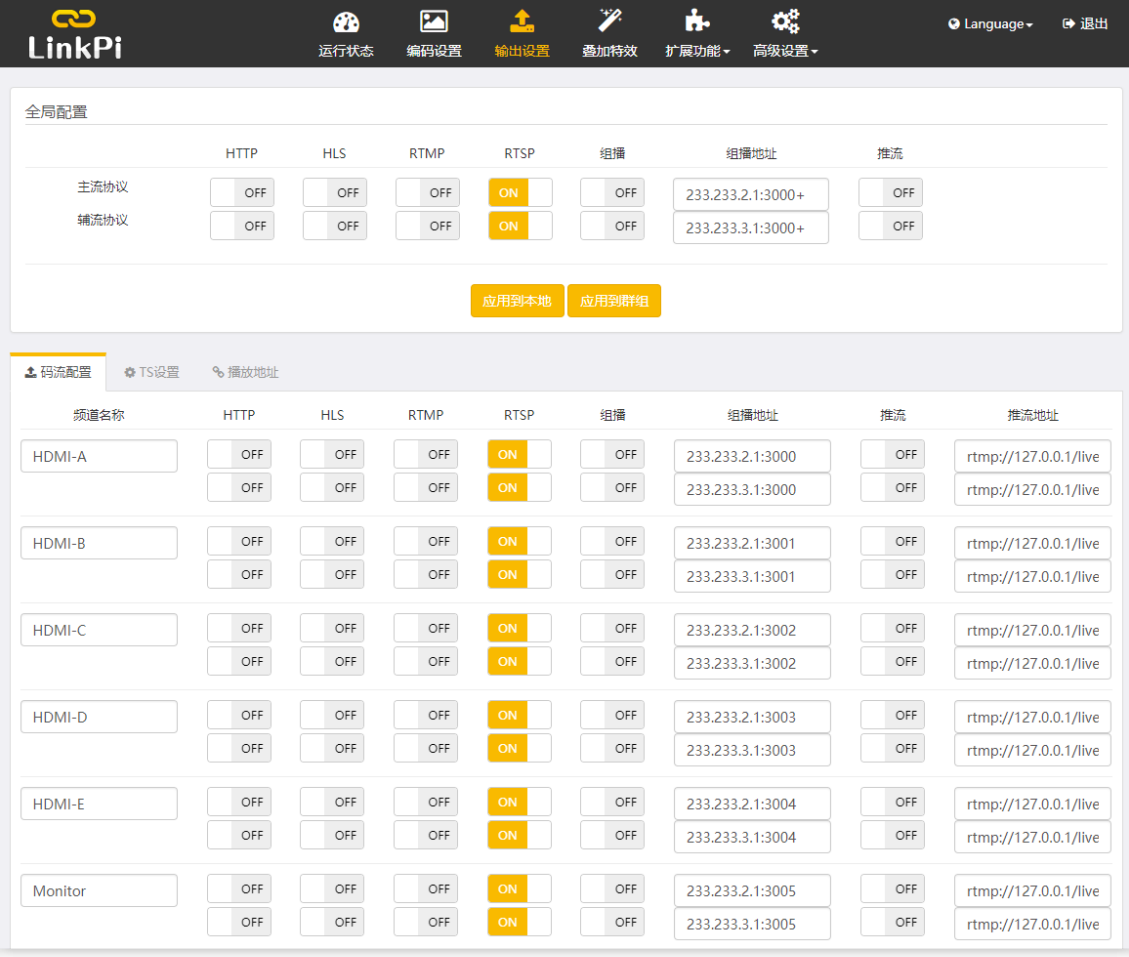
Task: Expand the 扩展功能 dropdown menu
Action: [x=727, y=52]
